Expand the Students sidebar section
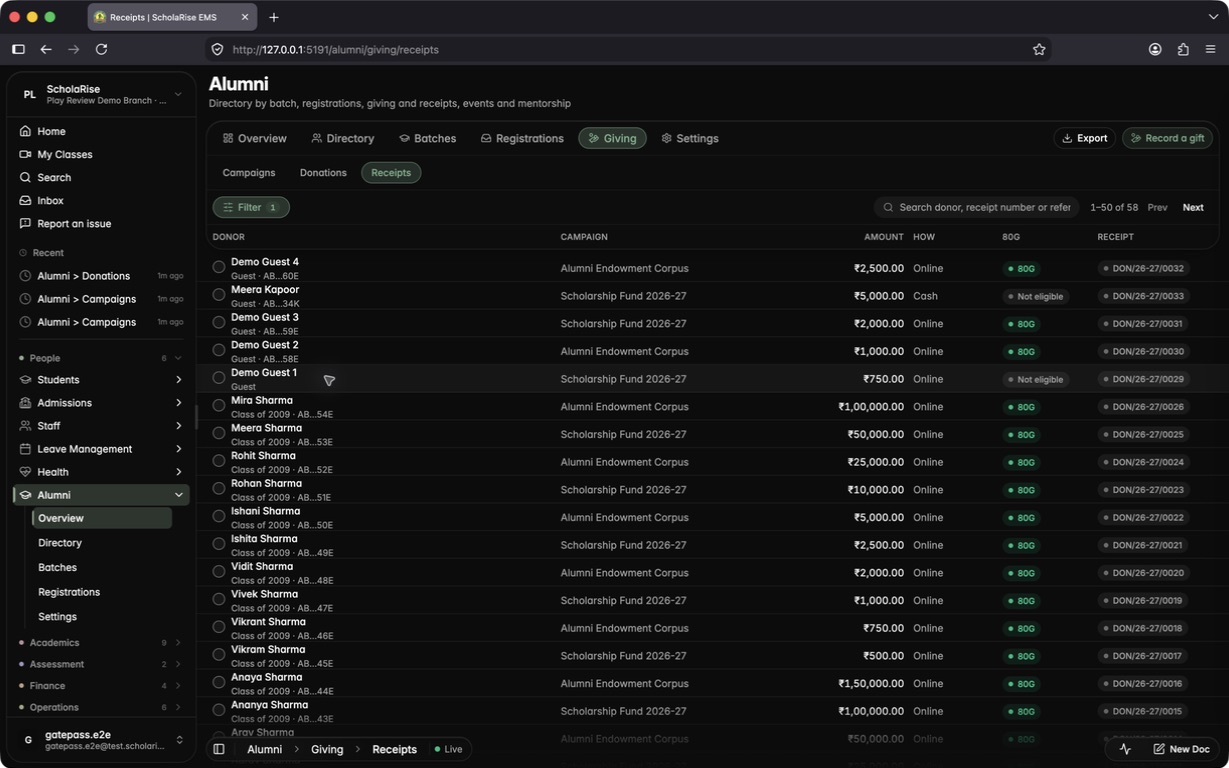The height and width of the screenshot is (768, 1229). tap(179, 380)
